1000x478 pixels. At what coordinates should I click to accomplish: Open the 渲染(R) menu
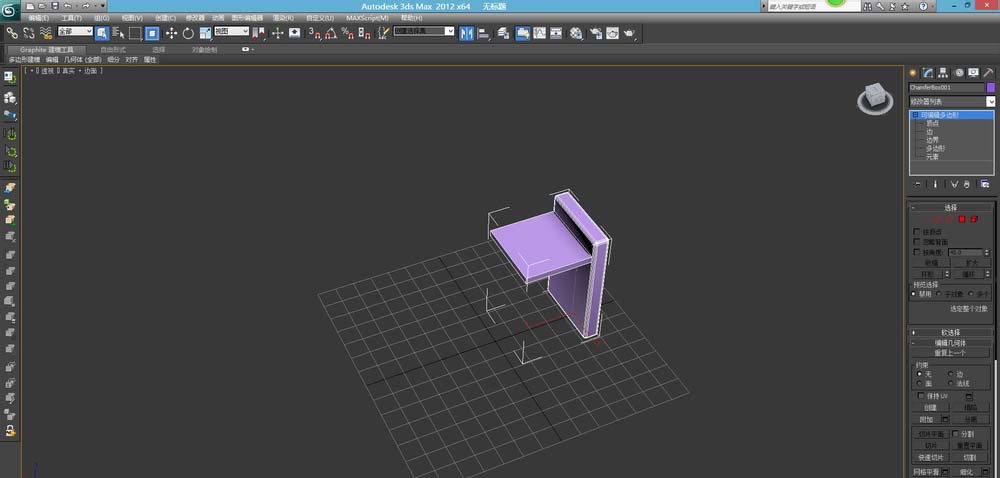pyautogui.click(x=283, y=18)
